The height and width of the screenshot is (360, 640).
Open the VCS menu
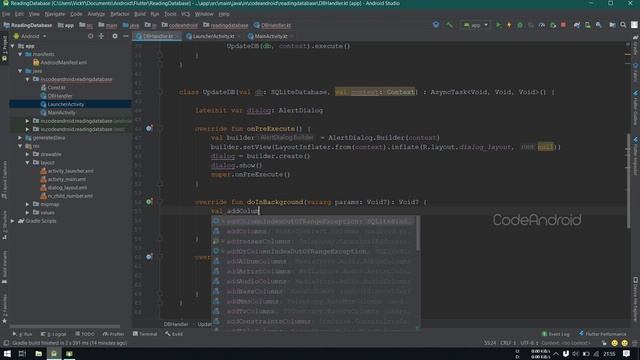185,14
